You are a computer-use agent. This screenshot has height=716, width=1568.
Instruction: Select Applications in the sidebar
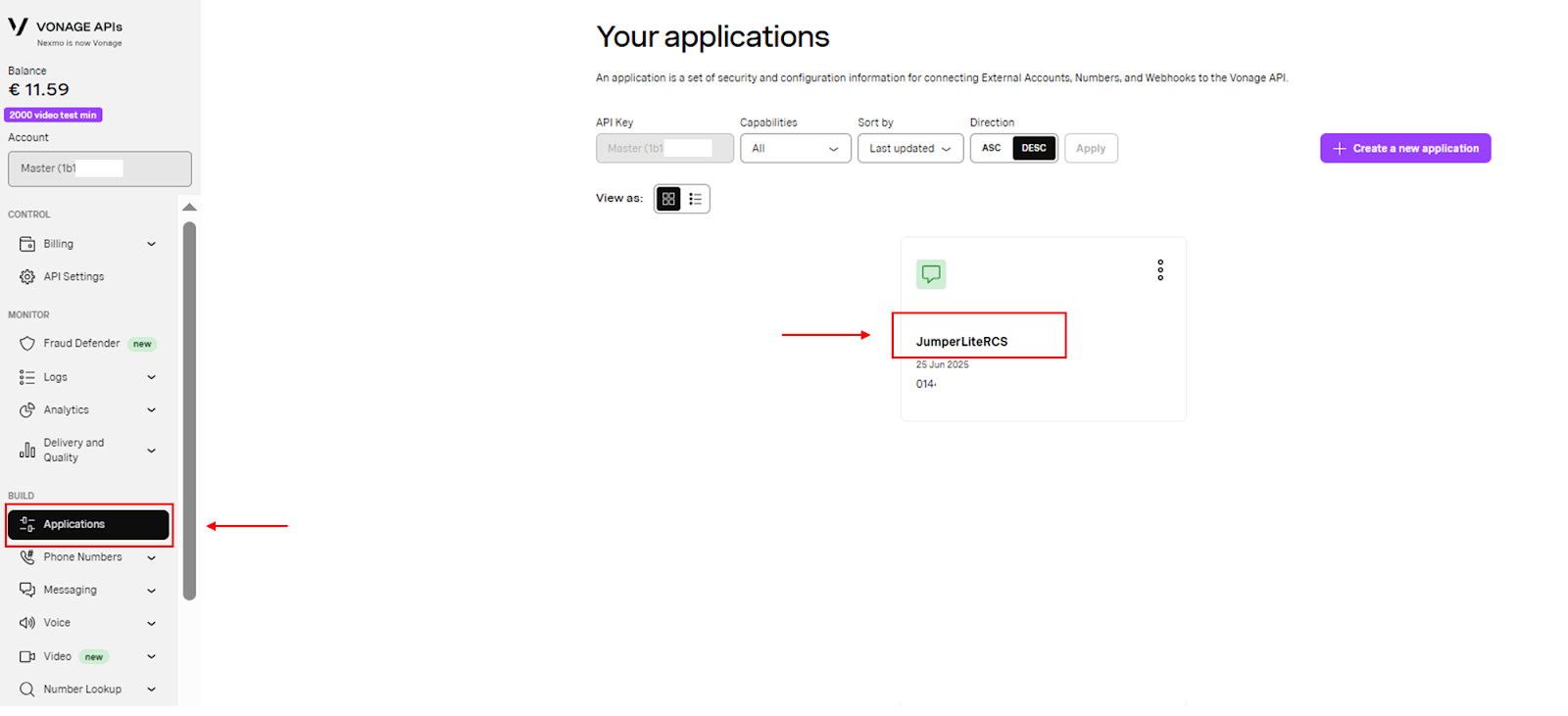(x=88, y=524)
